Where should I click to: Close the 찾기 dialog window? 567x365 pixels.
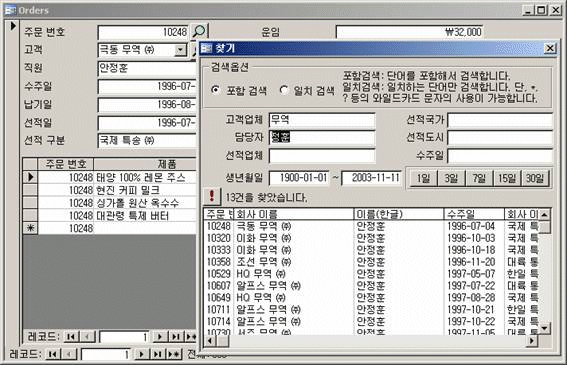coord(550,48)
